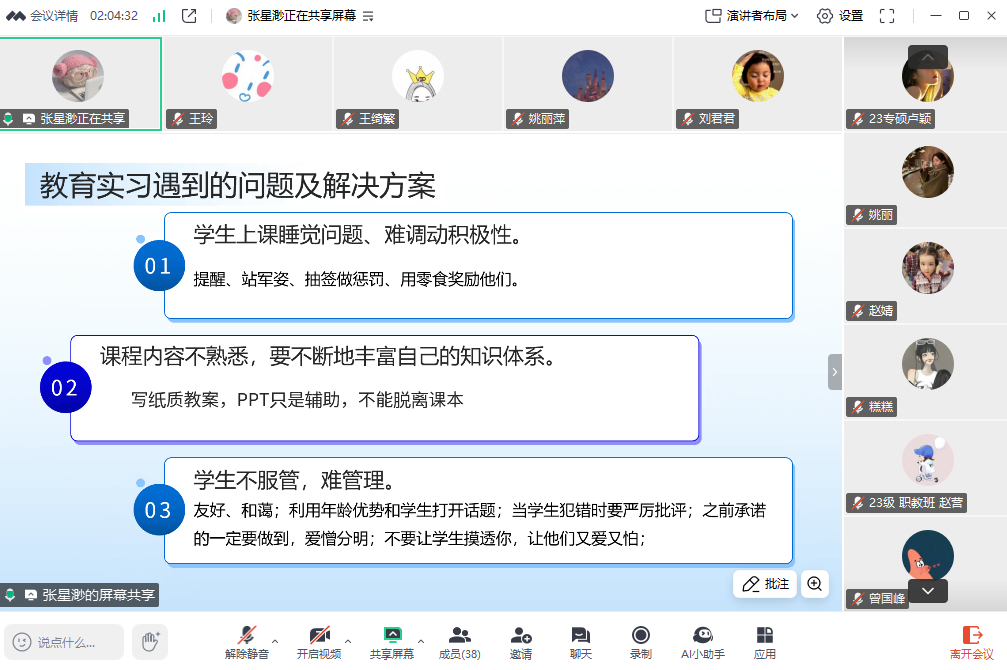Unmute microphone with 解除静音 button
This screenshot has width=1007, height=670.
click(x=246, y=636)
